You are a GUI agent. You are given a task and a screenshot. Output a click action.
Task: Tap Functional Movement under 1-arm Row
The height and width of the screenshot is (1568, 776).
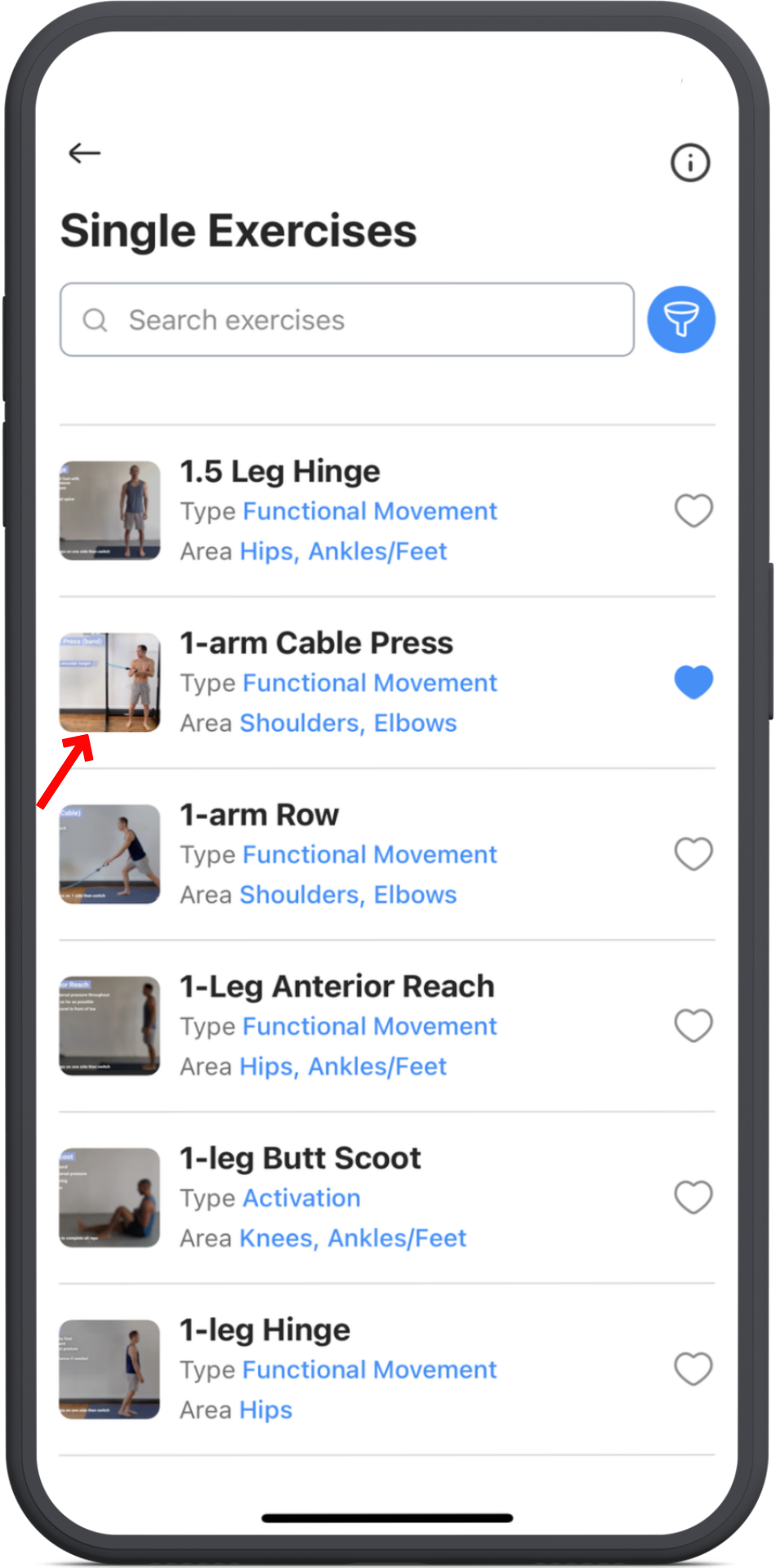(x=370, y=855)
